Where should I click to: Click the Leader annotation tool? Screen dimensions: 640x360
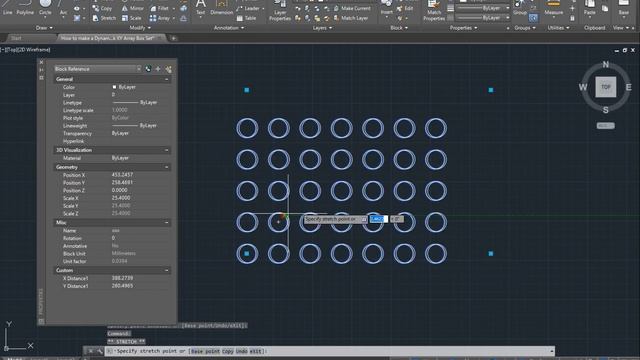(x=247, y=8)
